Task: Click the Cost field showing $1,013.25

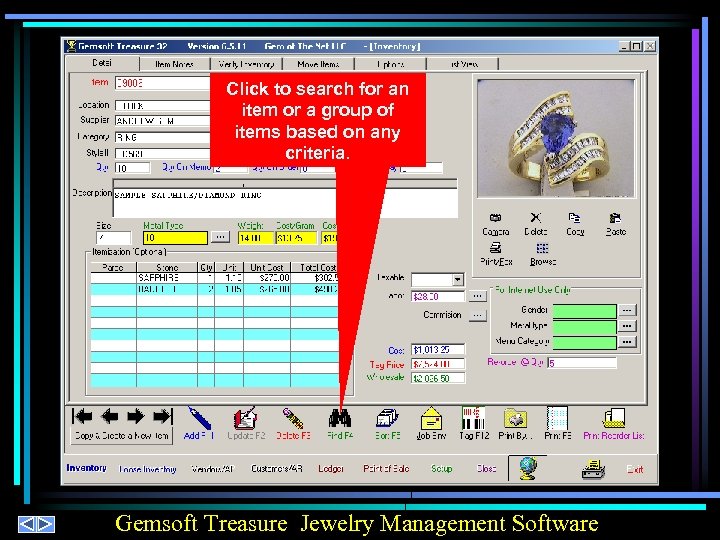Action: [x=438, y=350]
